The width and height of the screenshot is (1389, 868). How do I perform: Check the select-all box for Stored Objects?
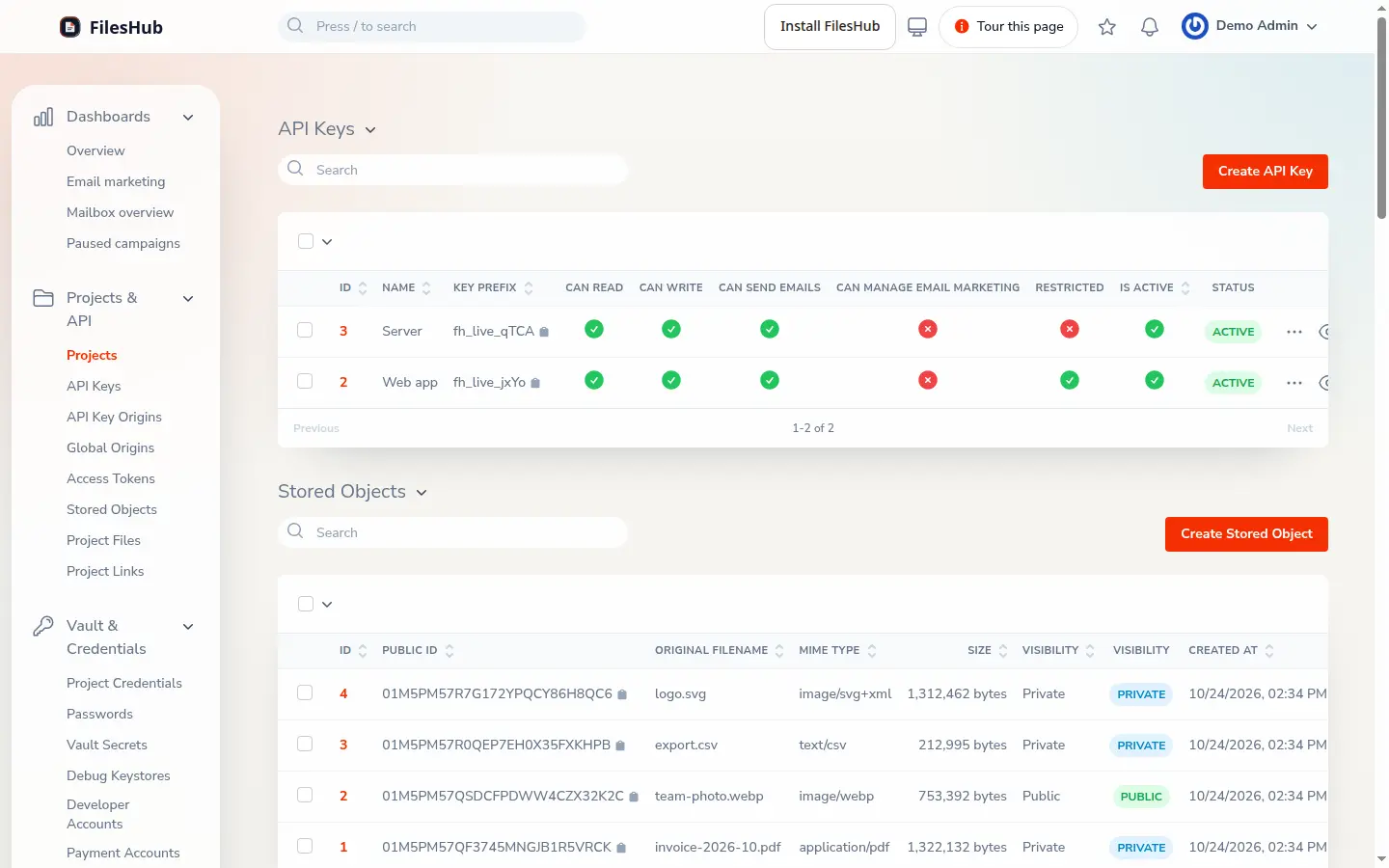306,604
